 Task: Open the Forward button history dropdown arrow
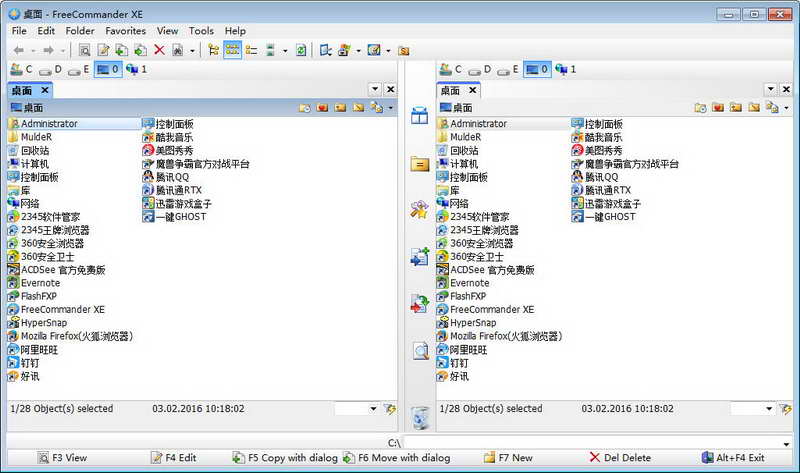pos(63,51)
